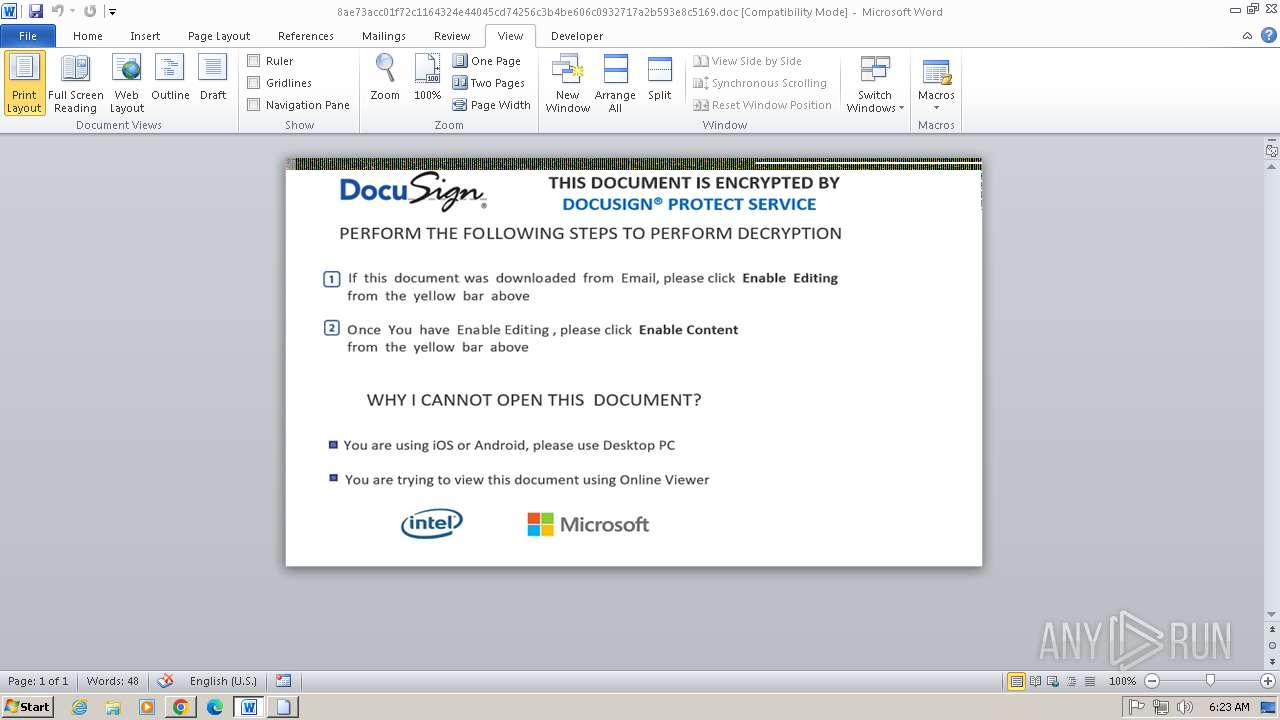Open File Explorer folder on taskbar
The image size is (1280, 720).
click(113, 707)
